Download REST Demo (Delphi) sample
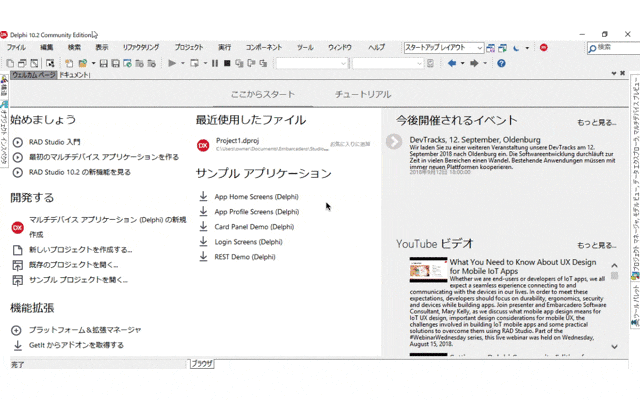This screenshot has width=640, height=400. click(x=245, y=257)
